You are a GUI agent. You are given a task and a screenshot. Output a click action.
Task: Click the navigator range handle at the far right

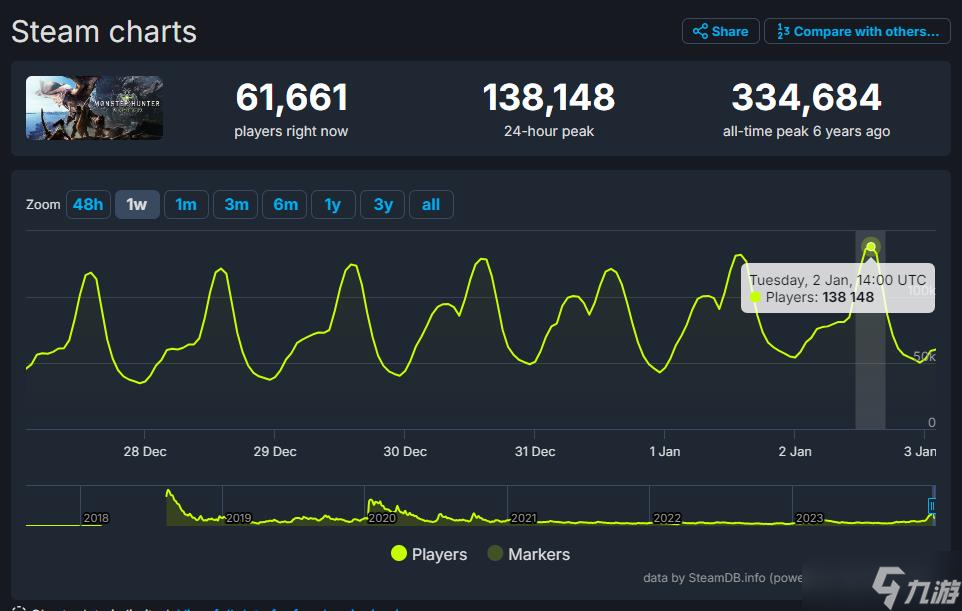point(933,507)
